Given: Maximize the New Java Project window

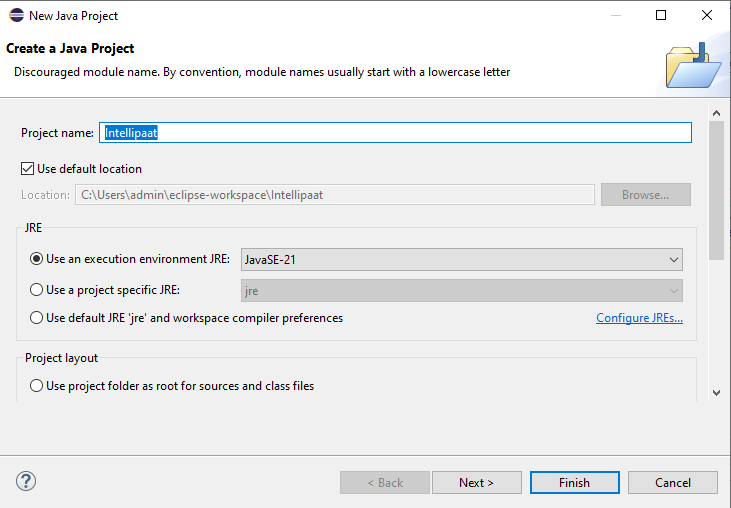Looking at the screenshot, I should click(661, 15).
